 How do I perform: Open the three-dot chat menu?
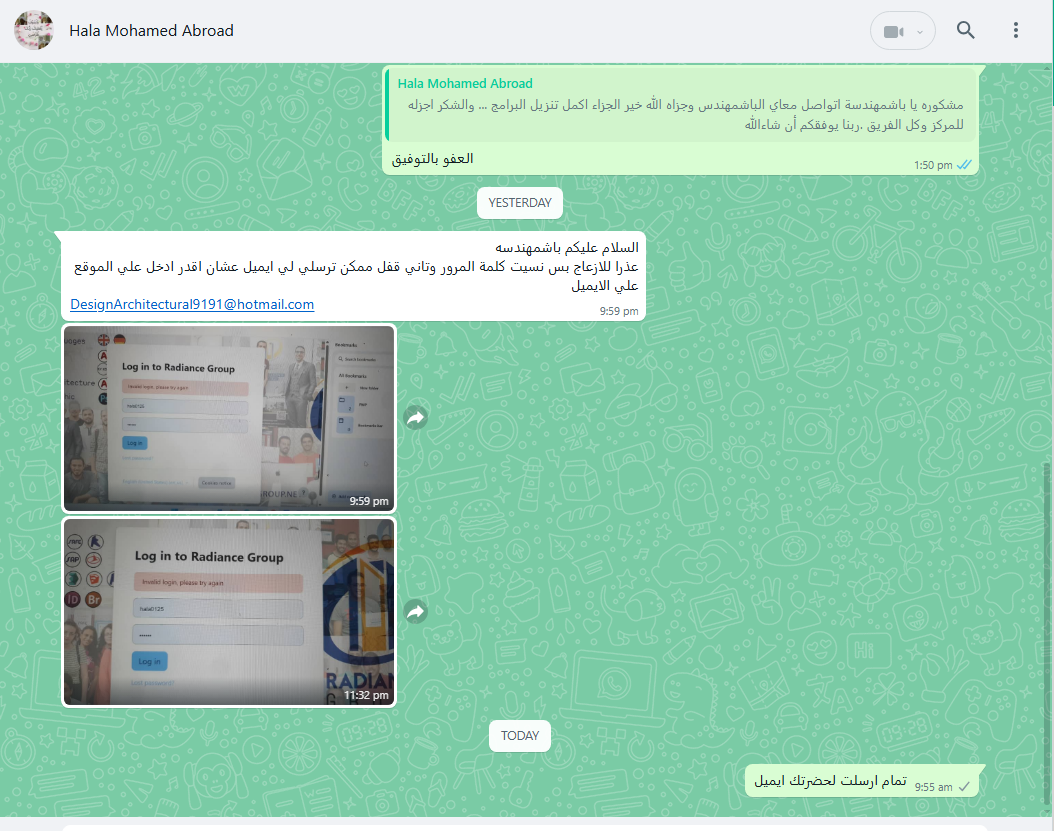pos(1016,30)
